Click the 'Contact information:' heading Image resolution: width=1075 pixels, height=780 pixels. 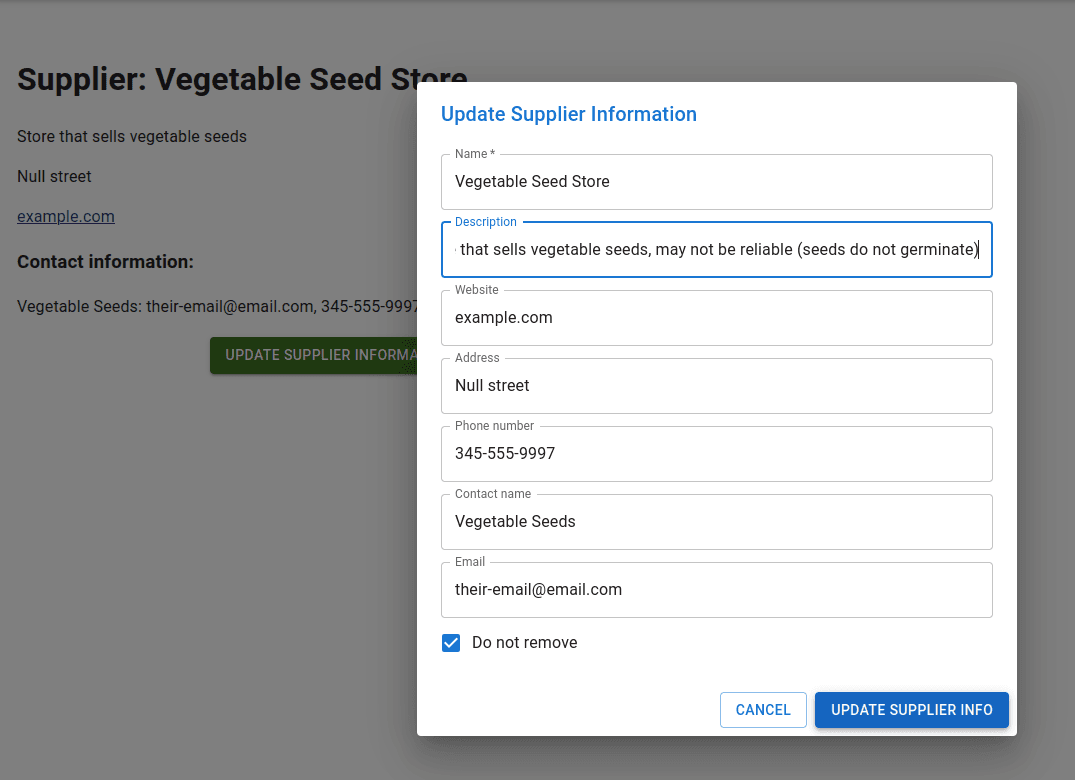click(x=106, y=262)
